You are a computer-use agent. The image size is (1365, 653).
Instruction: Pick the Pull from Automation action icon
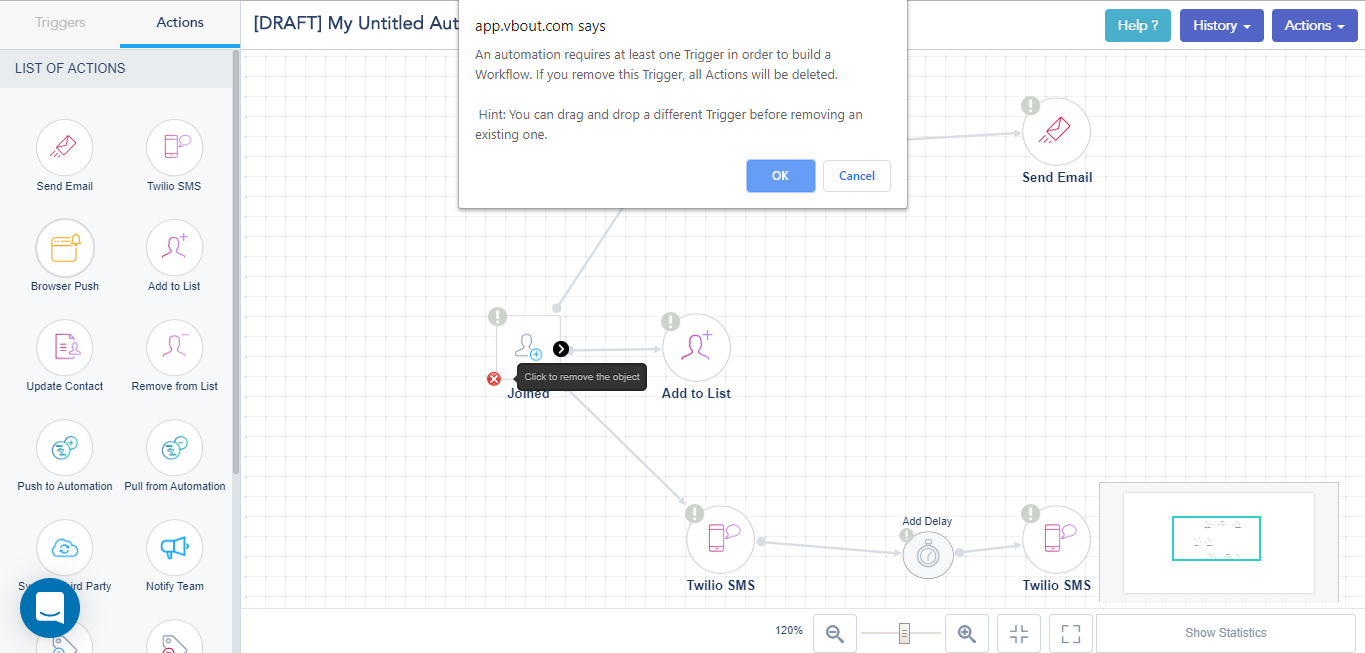pyautogui.click(x=175, y=448)
